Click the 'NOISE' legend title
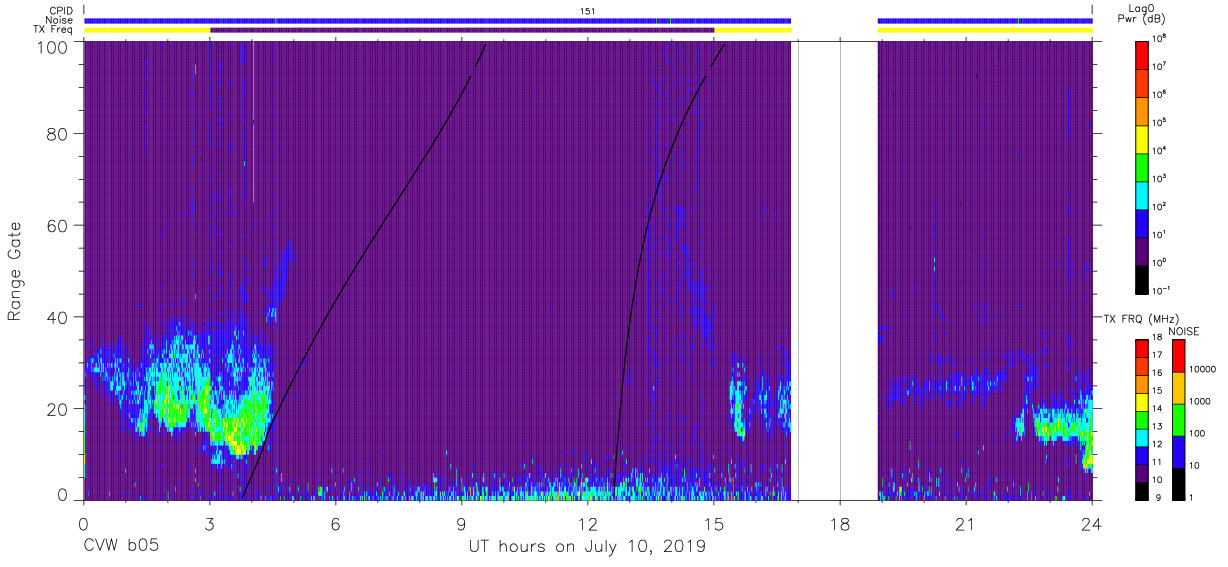 point(1185,331)
